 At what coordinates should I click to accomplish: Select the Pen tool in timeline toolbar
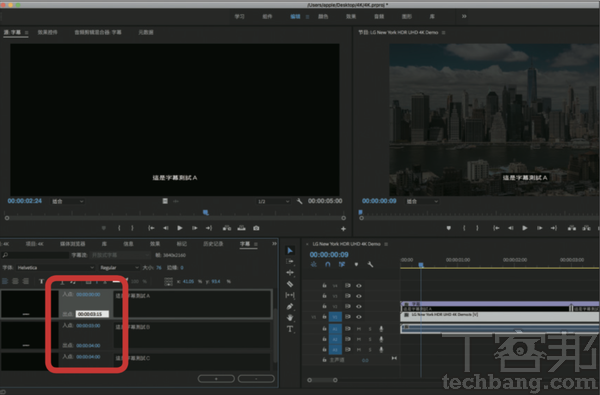click(x=290, y=306)
